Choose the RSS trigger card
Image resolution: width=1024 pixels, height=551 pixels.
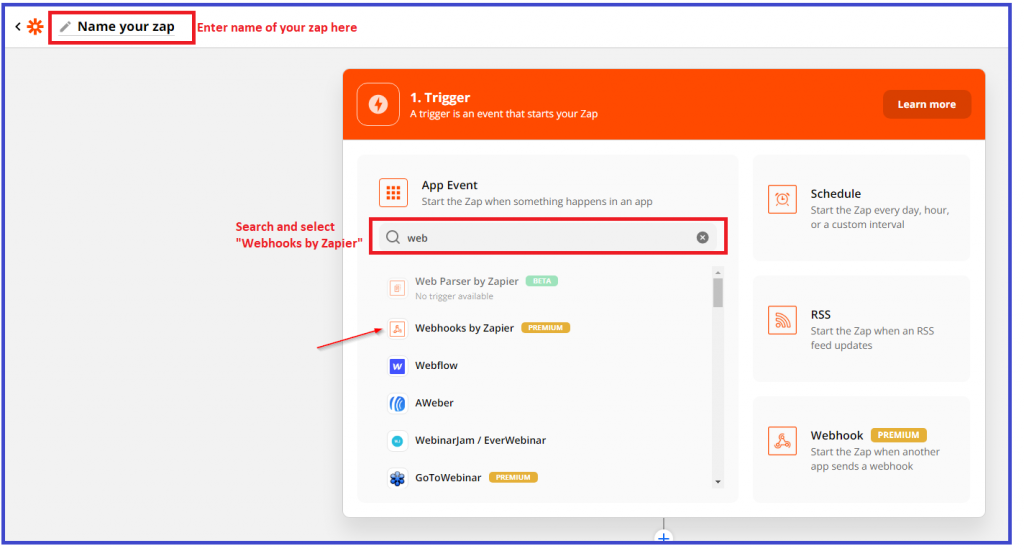point(861,329)
